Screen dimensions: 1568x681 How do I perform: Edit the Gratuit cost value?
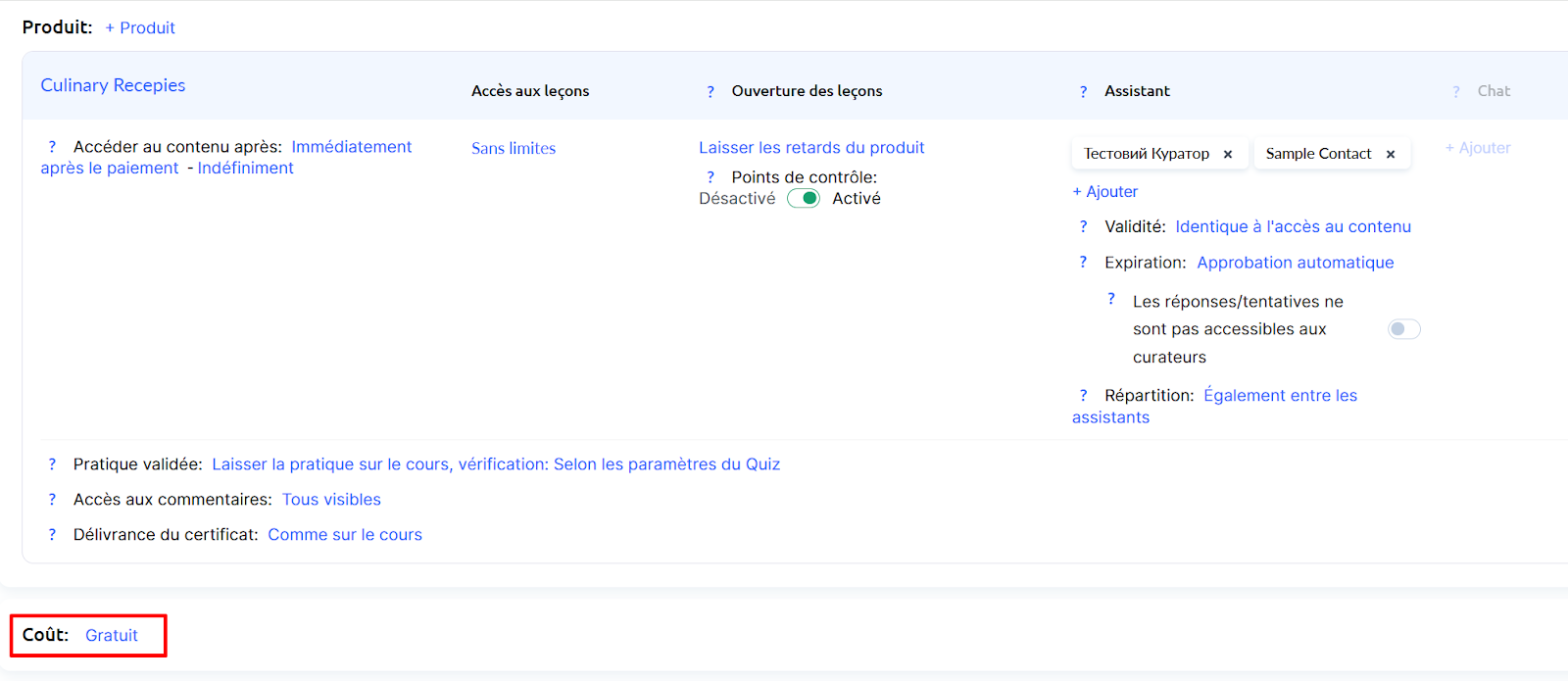click(112, 636)
